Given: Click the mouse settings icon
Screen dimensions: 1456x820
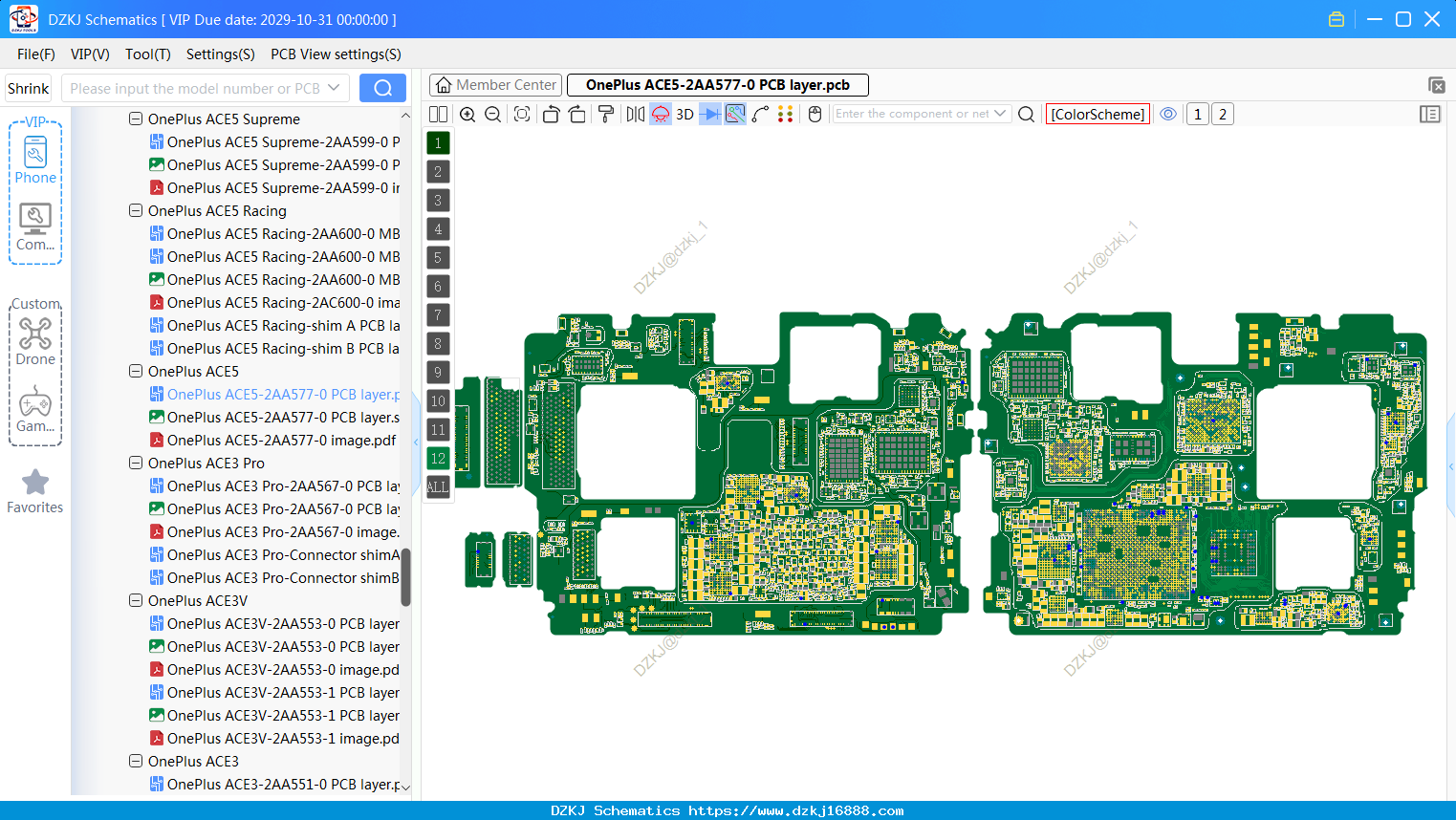Looking at the screenshot, I should (x=815, y=114).
